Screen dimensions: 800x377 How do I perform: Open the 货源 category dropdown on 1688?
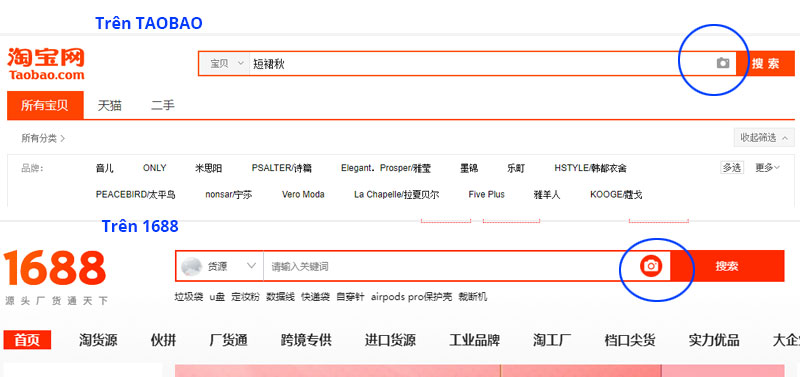(x=220, y=266)
